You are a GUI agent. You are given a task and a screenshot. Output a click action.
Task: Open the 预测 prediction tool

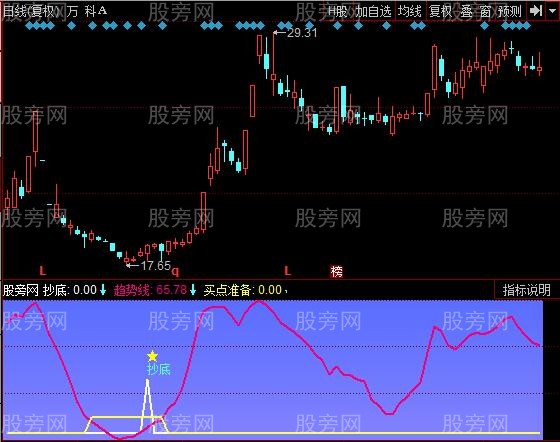coord(510,11)
